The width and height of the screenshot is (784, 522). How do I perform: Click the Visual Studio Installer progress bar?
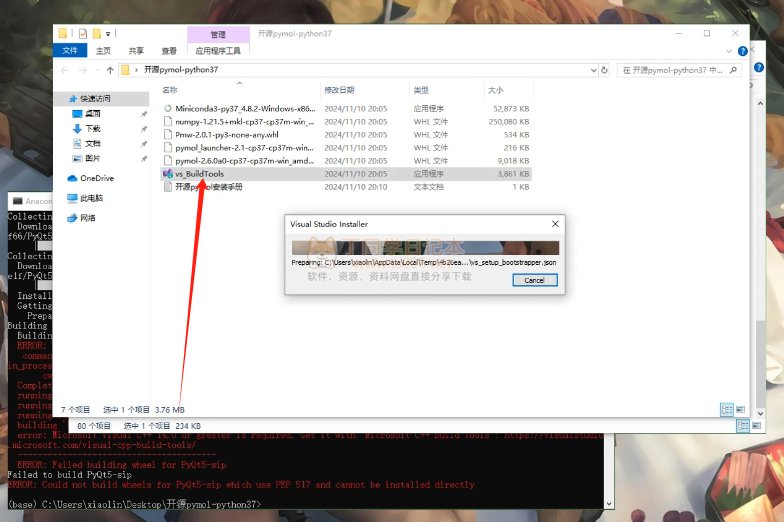click(x=425, y=248)
